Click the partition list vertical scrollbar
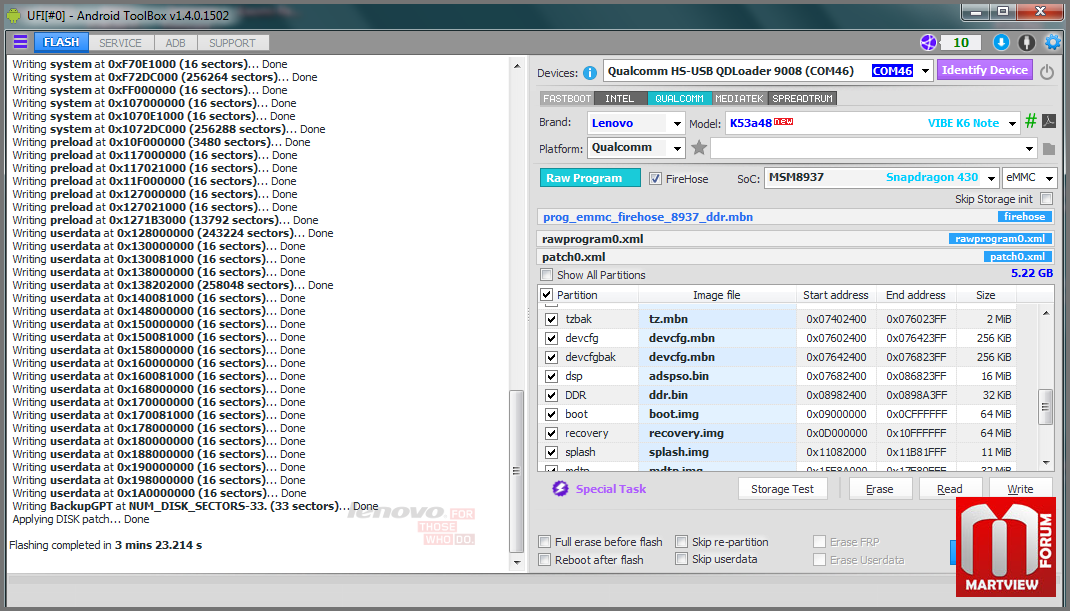 tap(1046, 406)
